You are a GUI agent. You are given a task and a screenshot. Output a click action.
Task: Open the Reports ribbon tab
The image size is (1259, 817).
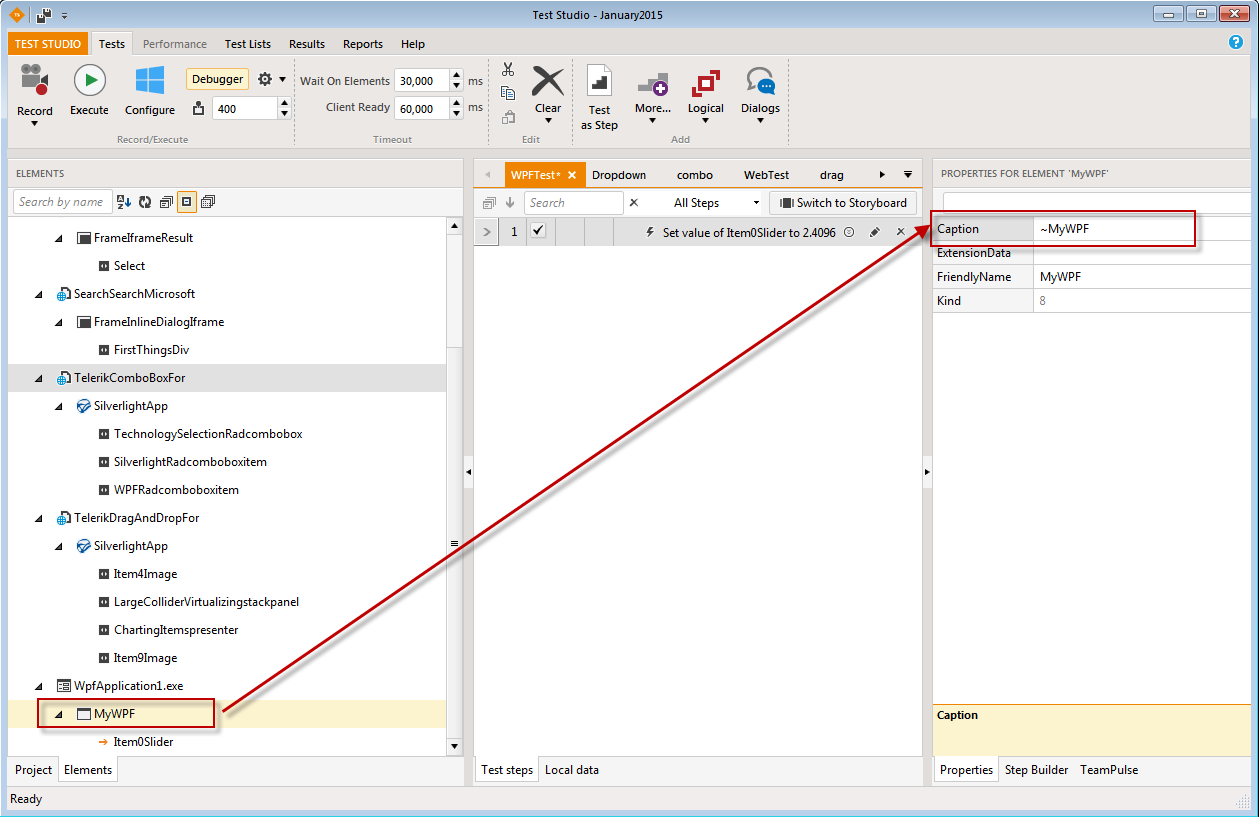[363, 44]
